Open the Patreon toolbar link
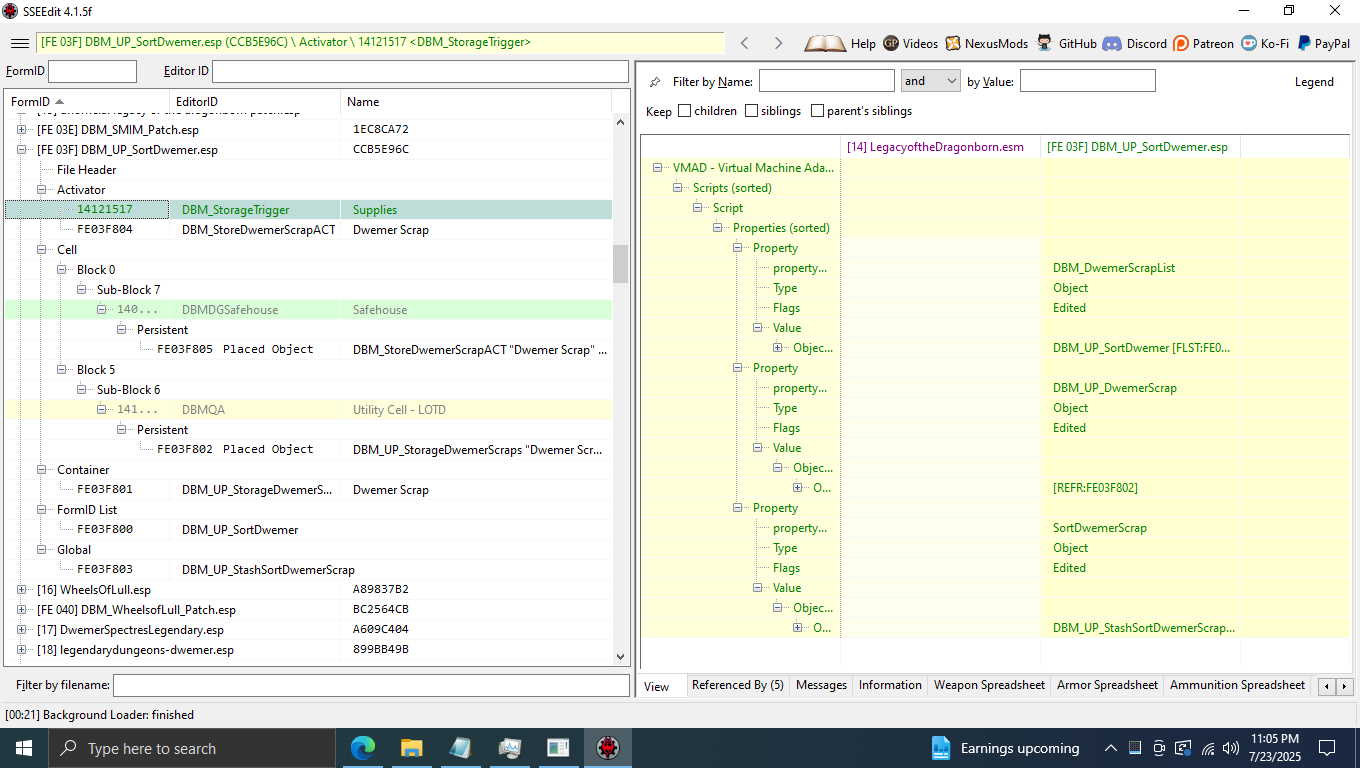This screenshot has height=768, width=1360. click(1203, 43)
